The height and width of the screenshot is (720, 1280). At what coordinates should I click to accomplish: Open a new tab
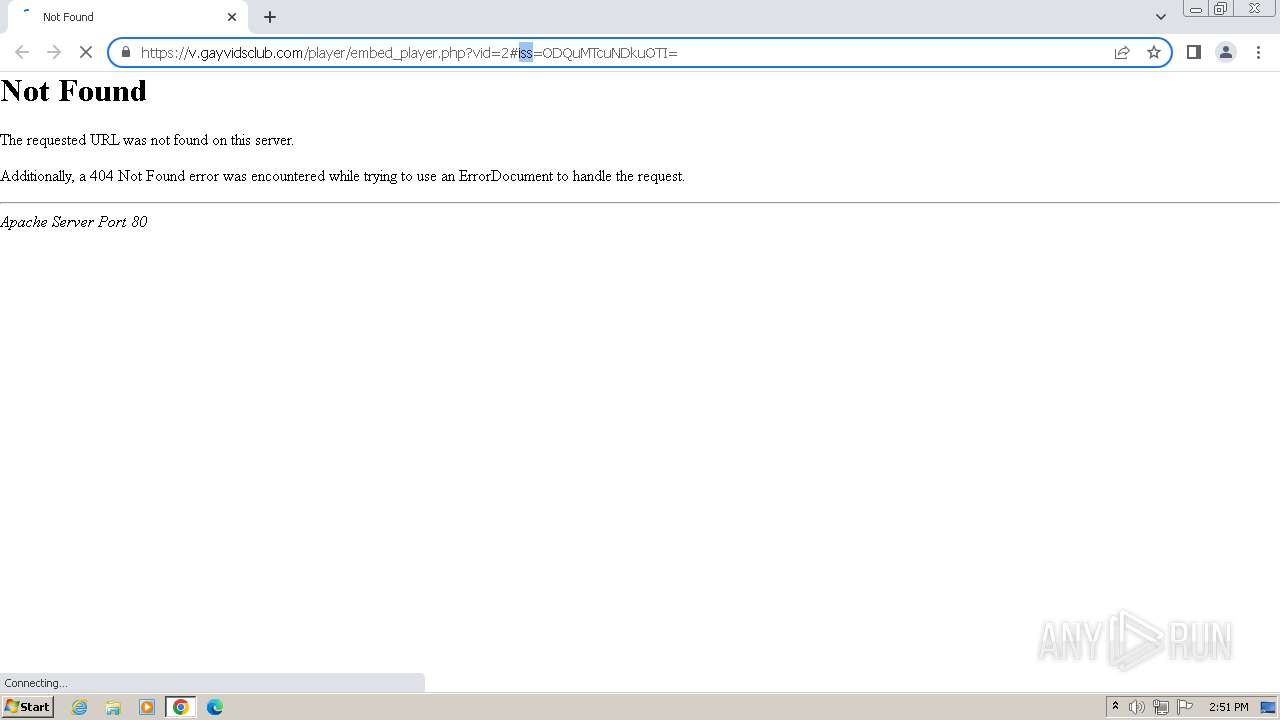(270, 17)
